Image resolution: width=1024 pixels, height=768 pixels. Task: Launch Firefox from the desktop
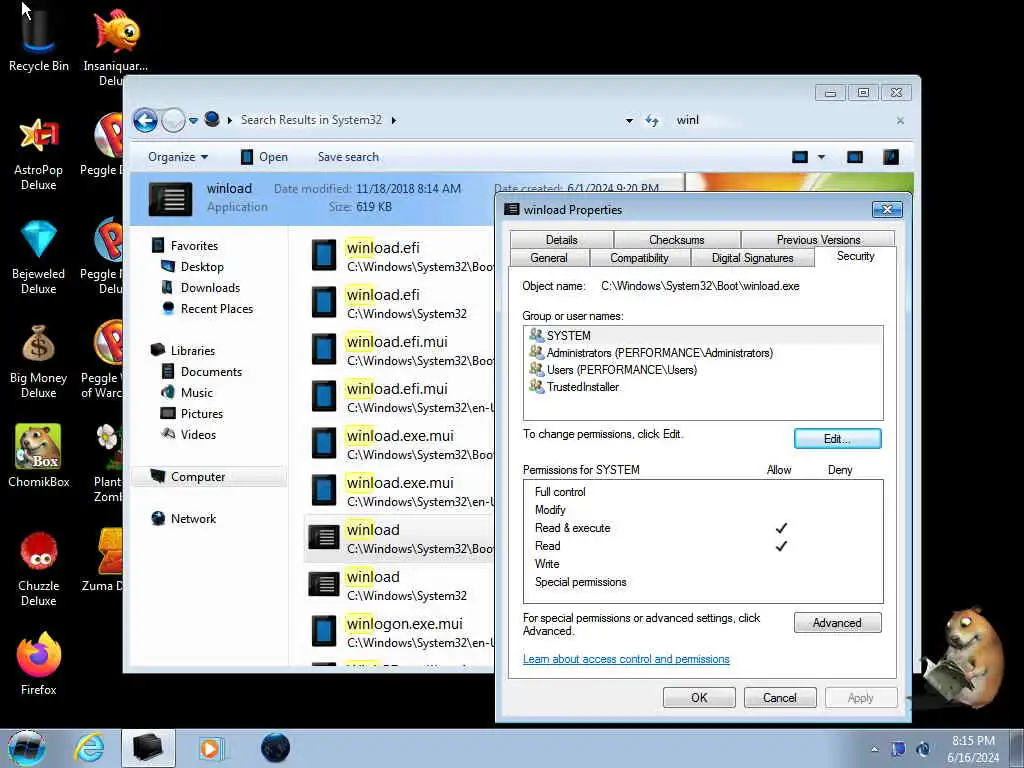(39, 664)
